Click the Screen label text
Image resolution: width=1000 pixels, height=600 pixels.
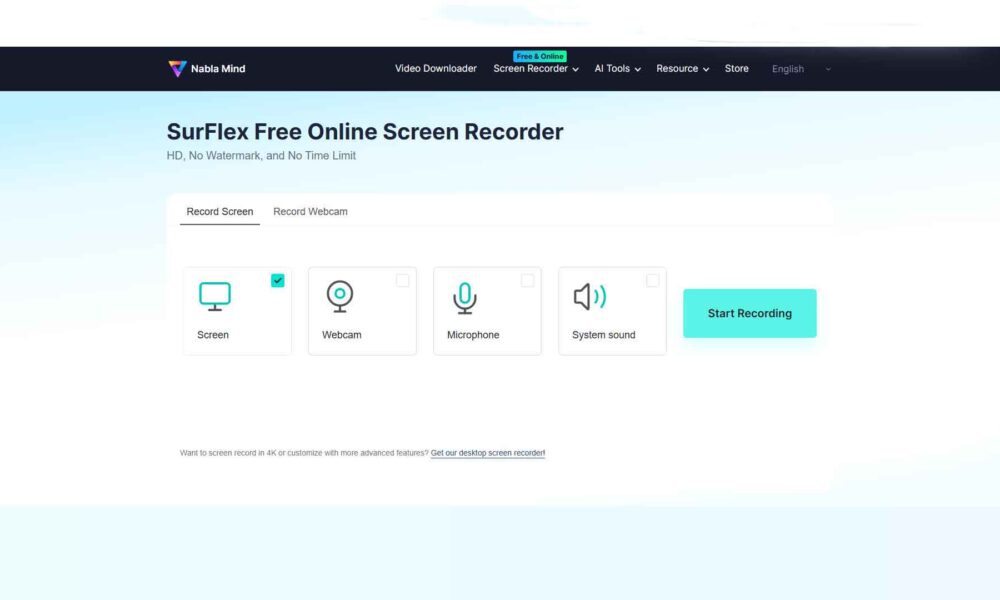(x=212, y=335)
